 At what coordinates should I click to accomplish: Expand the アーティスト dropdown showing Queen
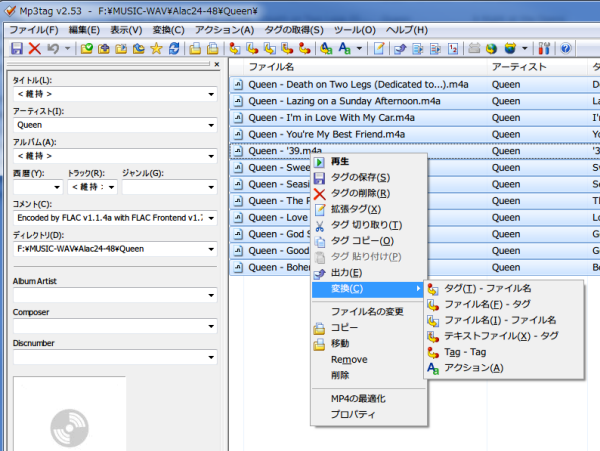(x=212, y=125)
